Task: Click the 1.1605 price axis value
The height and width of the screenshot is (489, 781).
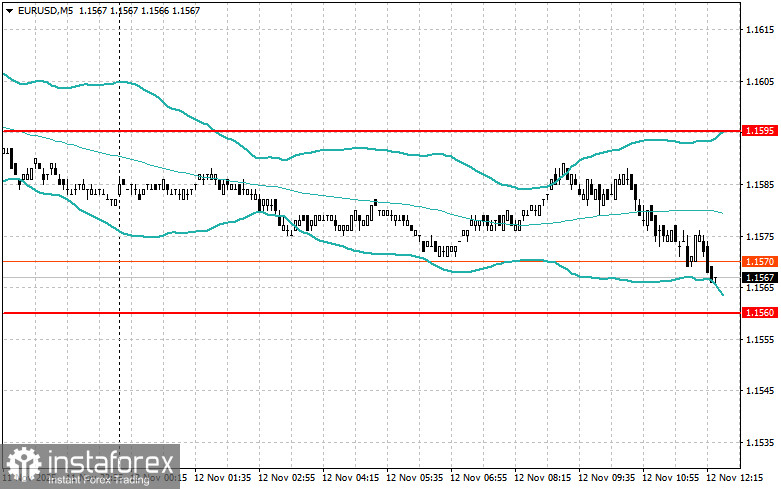Action: [x=760, y=82]
